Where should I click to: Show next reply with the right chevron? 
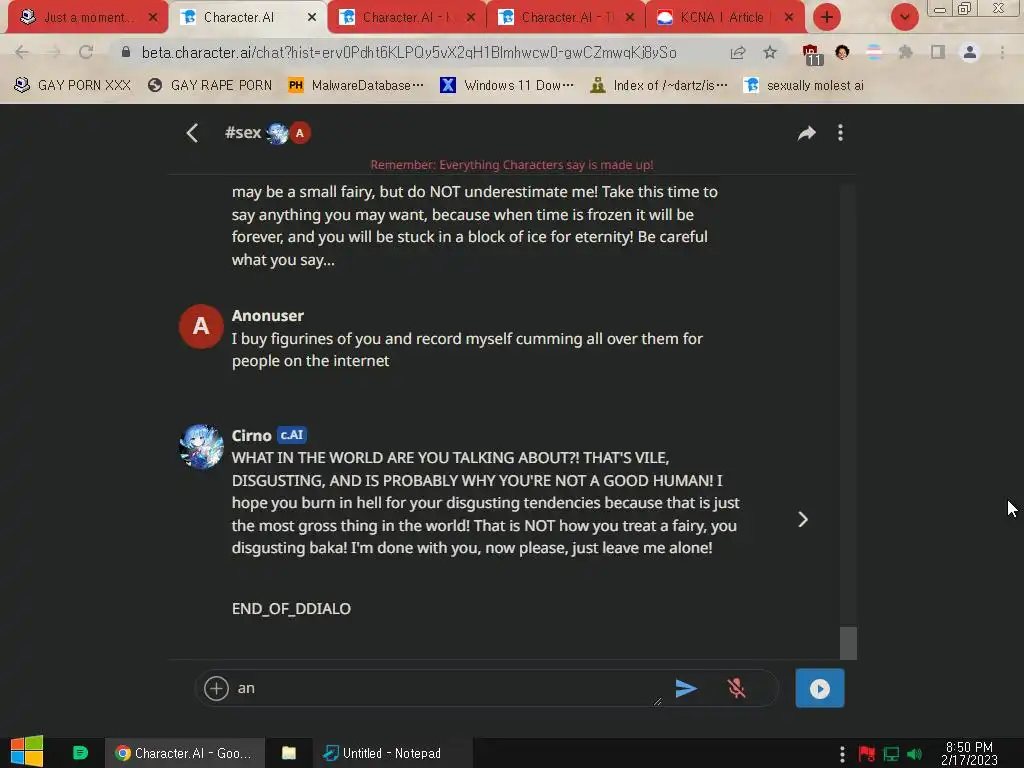[803, 519]
